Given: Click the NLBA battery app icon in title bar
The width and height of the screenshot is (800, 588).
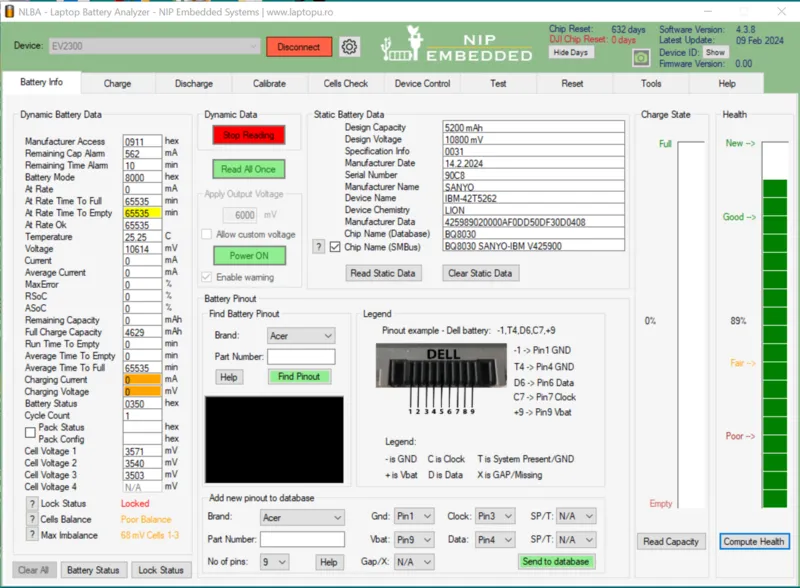Looking at the screenshot, I should click(x=9, y=11).
